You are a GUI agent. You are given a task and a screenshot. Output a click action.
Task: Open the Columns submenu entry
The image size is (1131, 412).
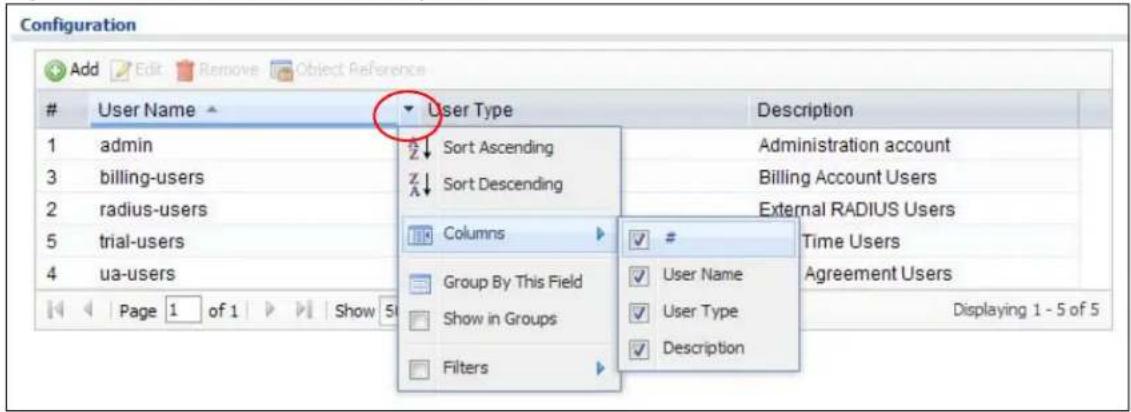coord(509,234)
